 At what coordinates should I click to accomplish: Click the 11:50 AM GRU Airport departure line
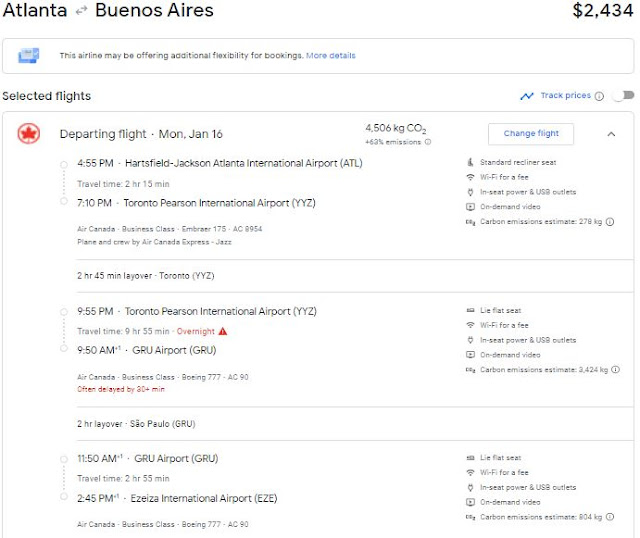(x=148, y=459)
